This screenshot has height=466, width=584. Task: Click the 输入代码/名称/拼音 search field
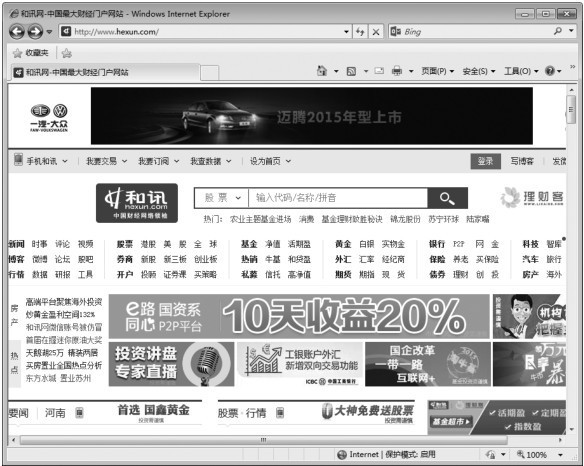pos(338,198)
